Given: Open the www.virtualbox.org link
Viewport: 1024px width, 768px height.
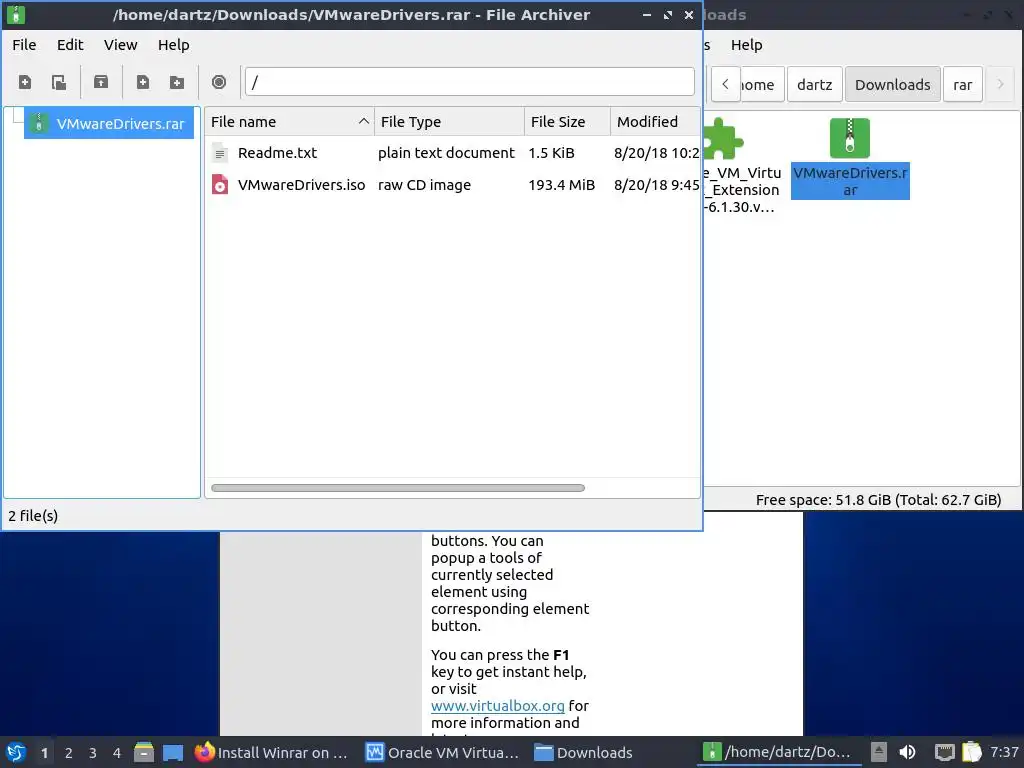Looking at the screenshot, I should click(498, 706).
